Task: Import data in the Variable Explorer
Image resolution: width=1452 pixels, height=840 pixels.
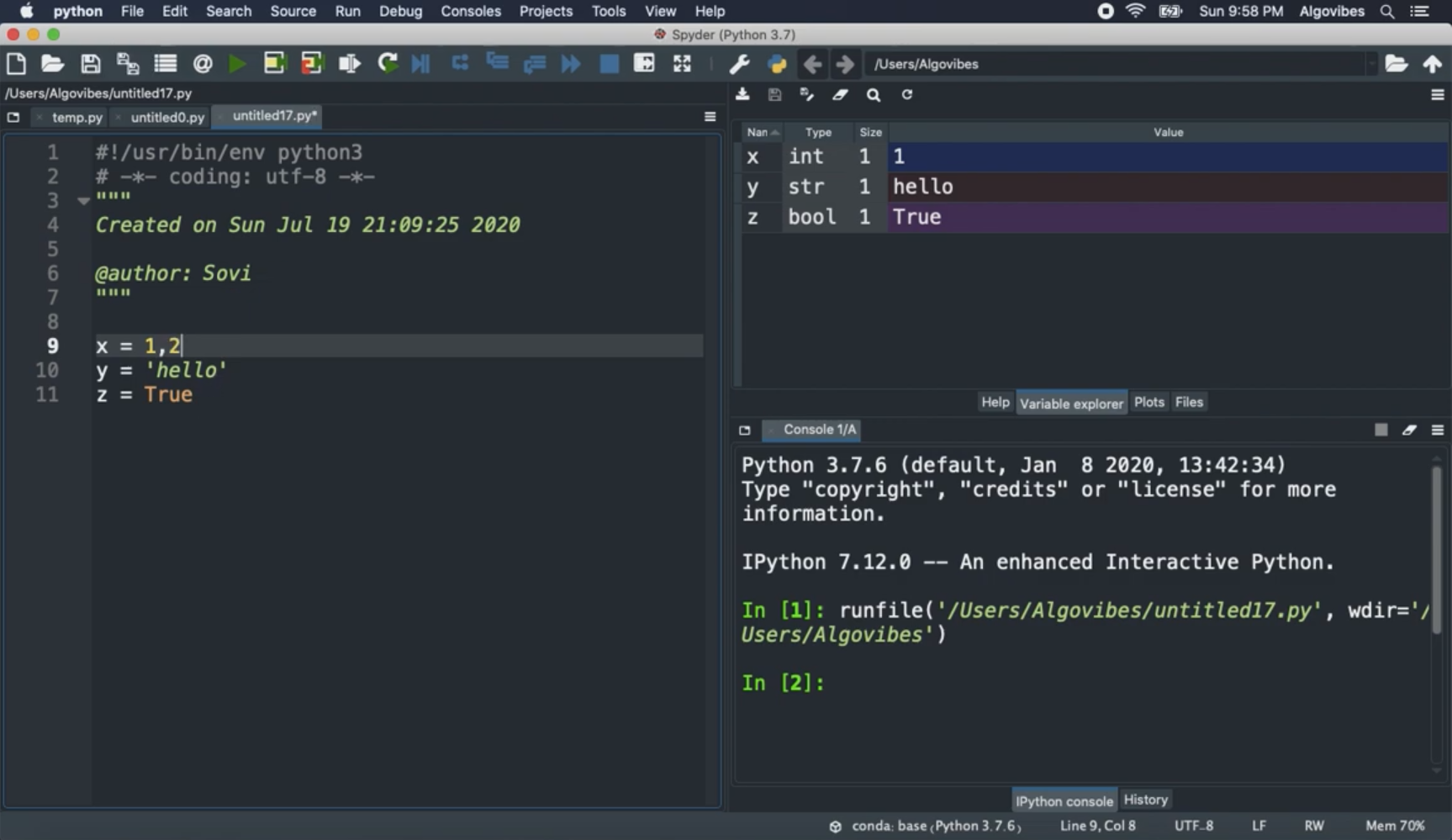Action: pyautogui.click(x=743, y=95)
